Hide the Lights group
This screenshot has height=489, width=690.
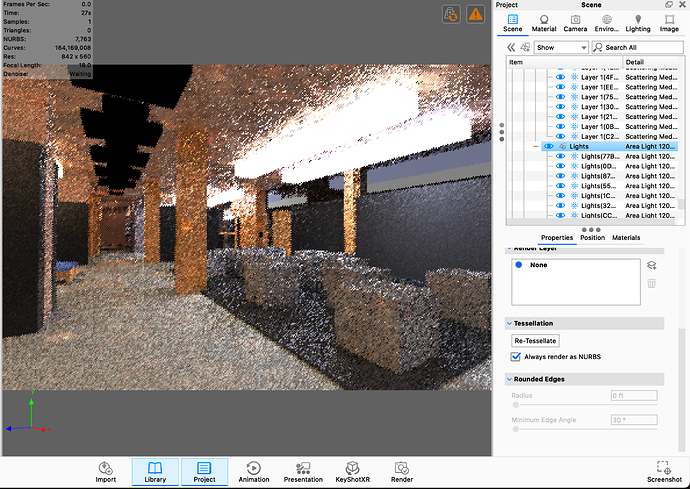pyautogui.click(x=548, y=147)
